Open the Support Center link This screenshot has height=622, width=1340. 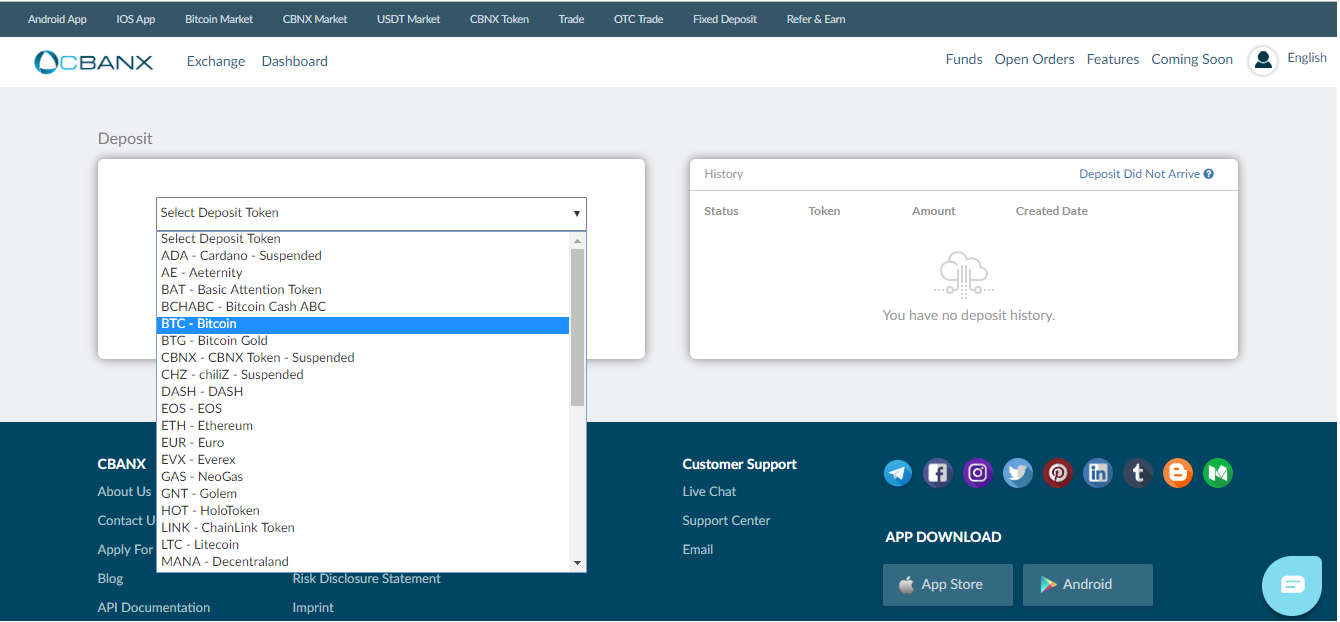[x=726, y=521]
